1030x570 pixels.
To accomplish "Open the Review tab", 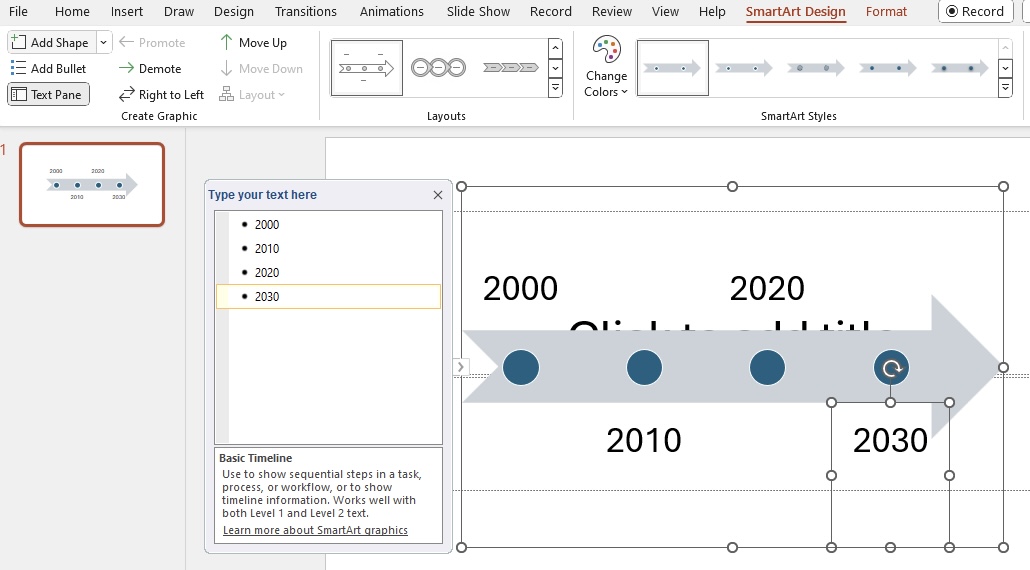I will [612, 12].
